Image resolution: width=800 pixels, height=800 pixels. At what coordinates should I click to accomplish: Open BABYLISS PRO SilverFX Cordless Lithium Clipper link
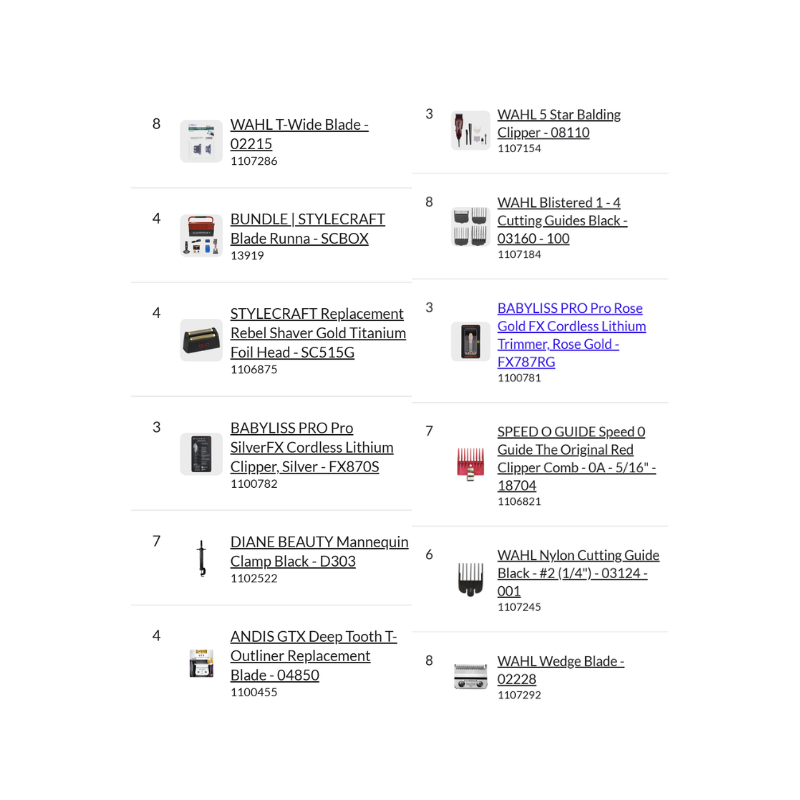311,447
